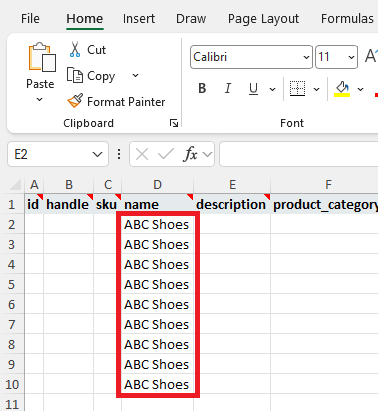Screen dimensions: 378x411
Task: Select column D header
Action: coord(157,184)
